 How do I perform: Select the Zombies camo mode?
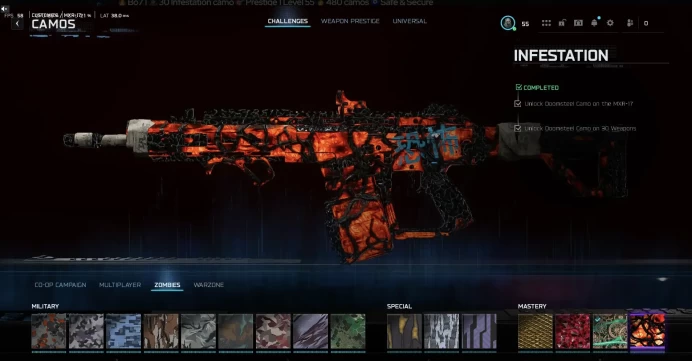pyautogui.click(x=167, y=285)
